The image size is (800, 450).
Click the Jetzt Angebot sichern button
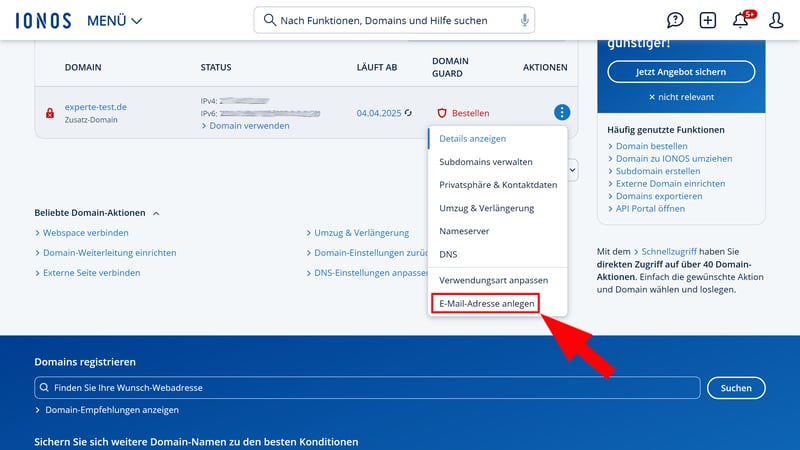click(x=681, y=72)
